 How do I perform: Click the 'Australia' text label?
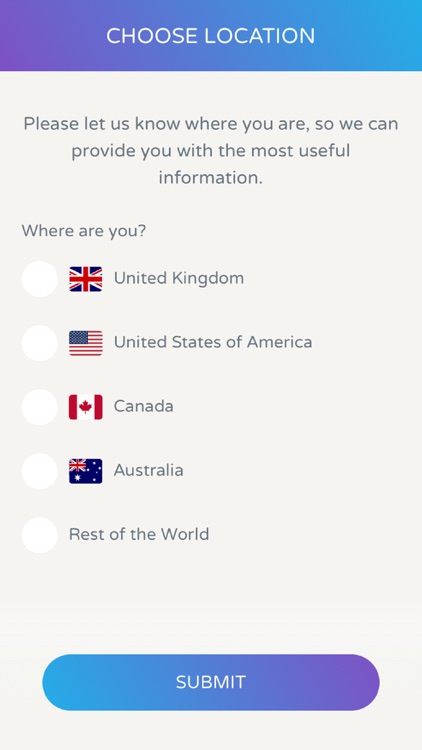(148, 471)
